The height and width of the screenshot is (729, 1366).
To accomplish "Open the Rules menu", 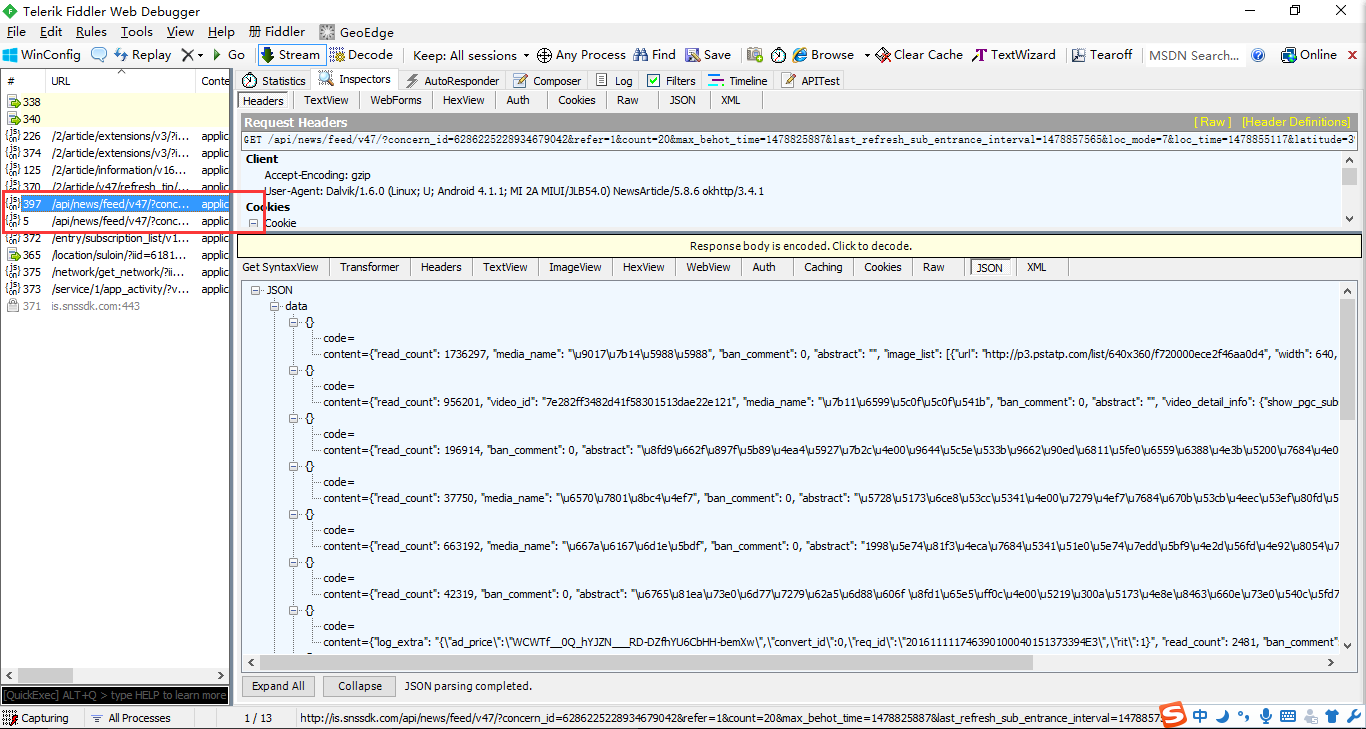I will pyautogui.click(x=91, y=31).
